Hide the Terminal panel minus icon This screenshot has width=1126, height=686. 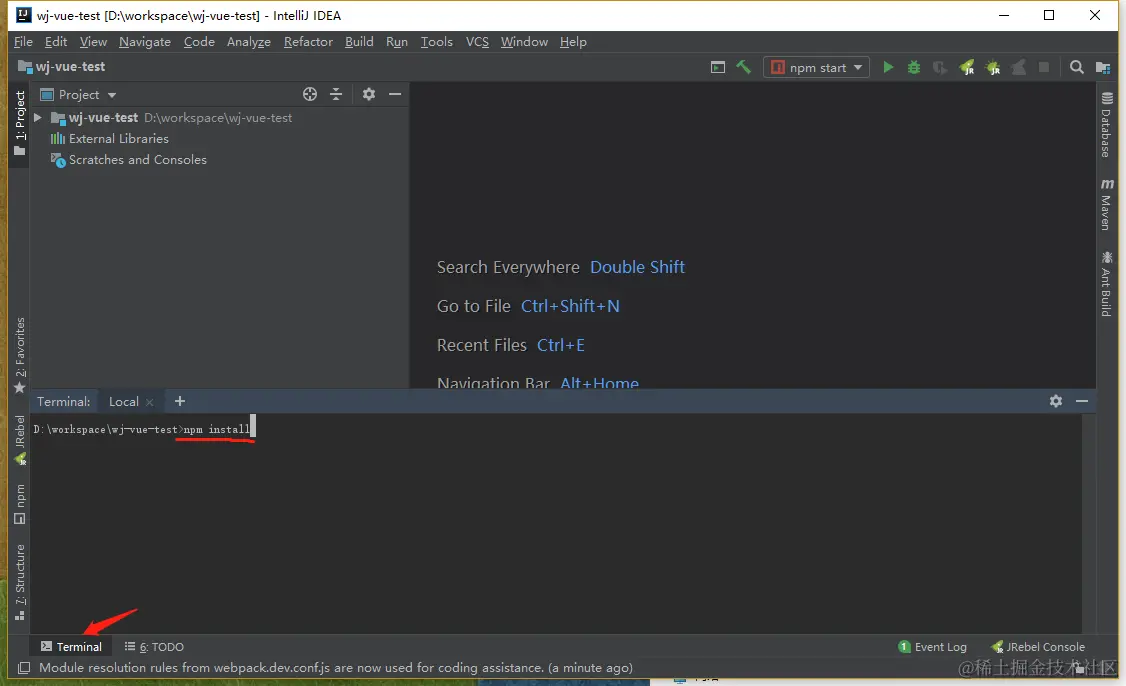tap(1082, 401)
